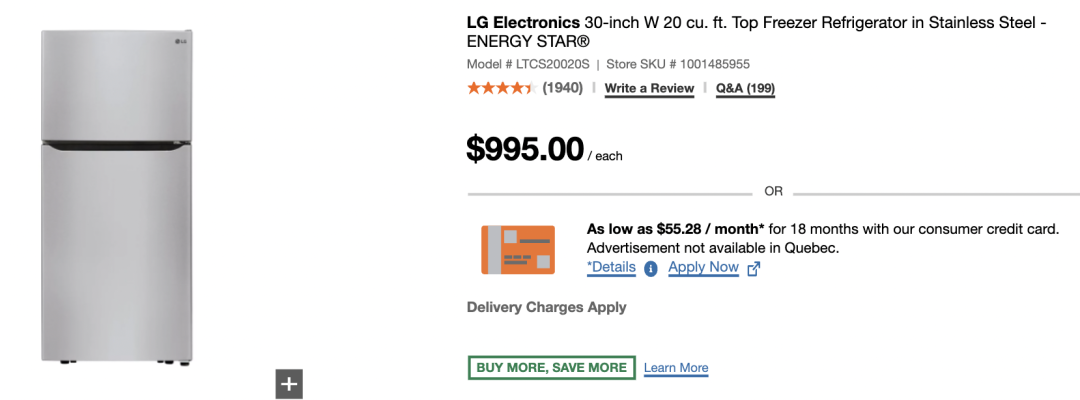
Task: Click the external link icon after Apply Now
Action: [754, 268]
